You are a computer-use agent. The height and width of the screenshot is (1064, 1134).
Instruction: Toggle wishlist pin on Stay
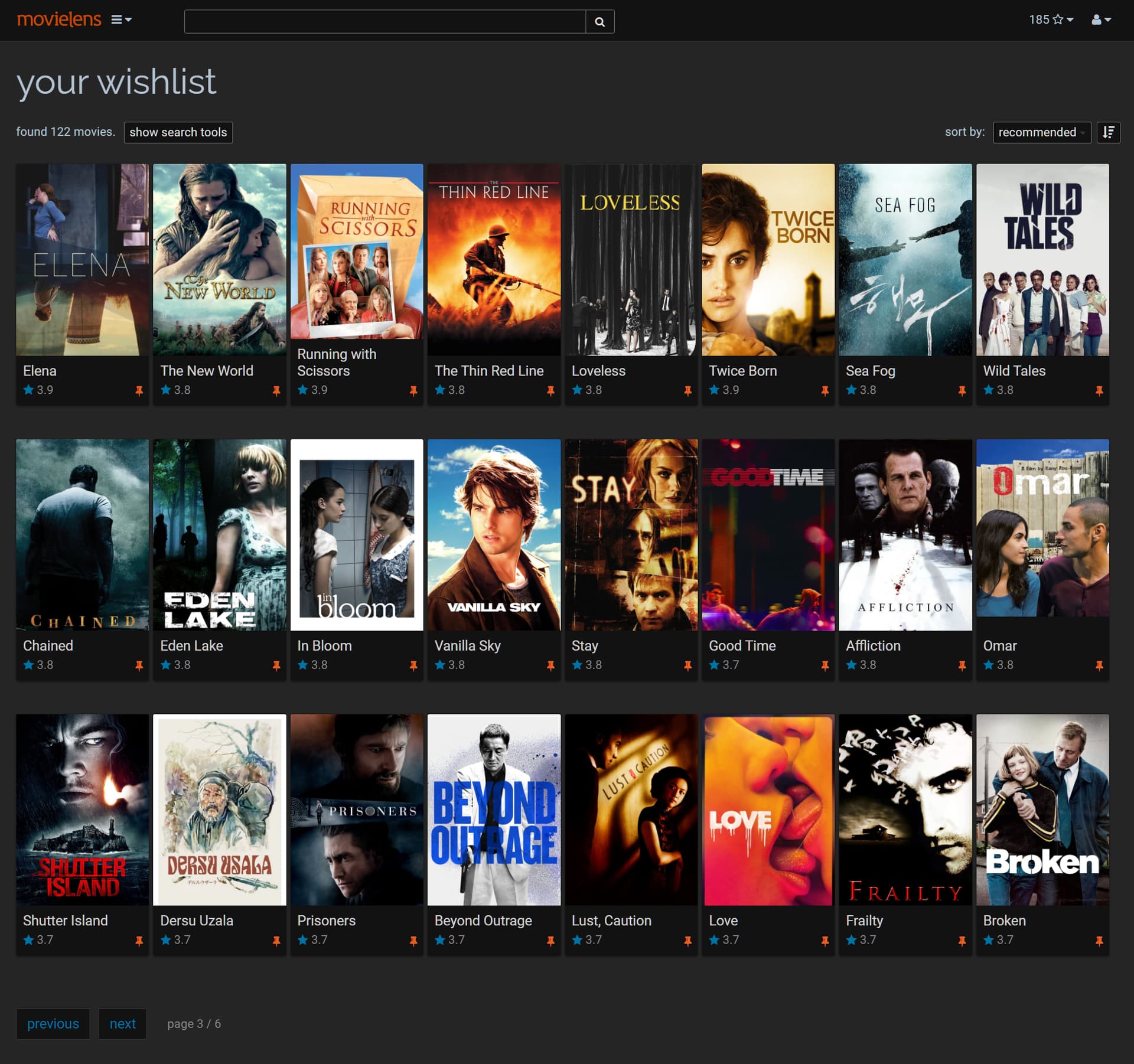point(687,665)
